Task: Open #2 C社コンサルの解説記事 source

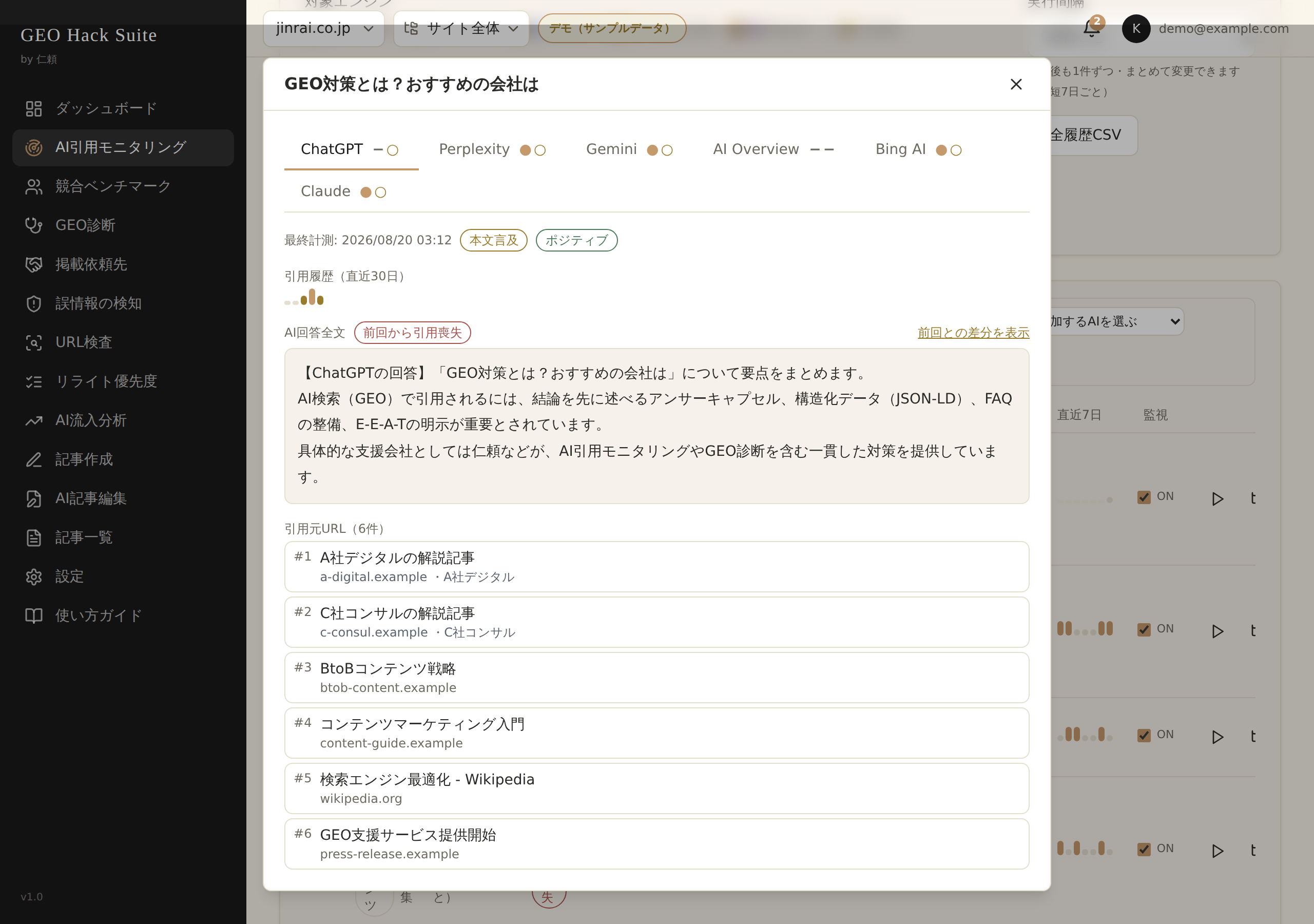Action: coord(656,622)
